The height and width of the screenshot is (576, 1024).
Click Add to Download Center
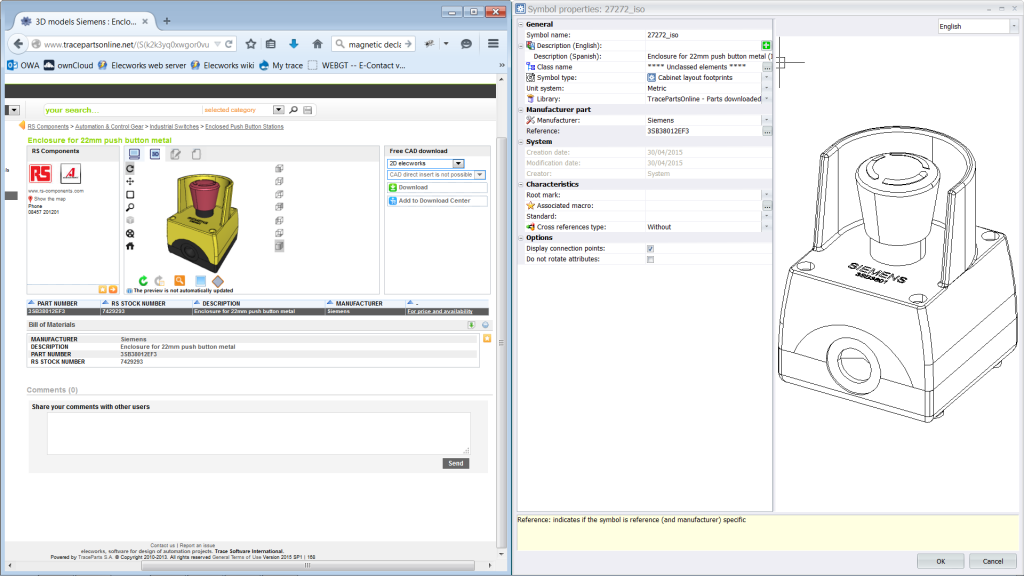pyautogui.click(x=437, y=200)
